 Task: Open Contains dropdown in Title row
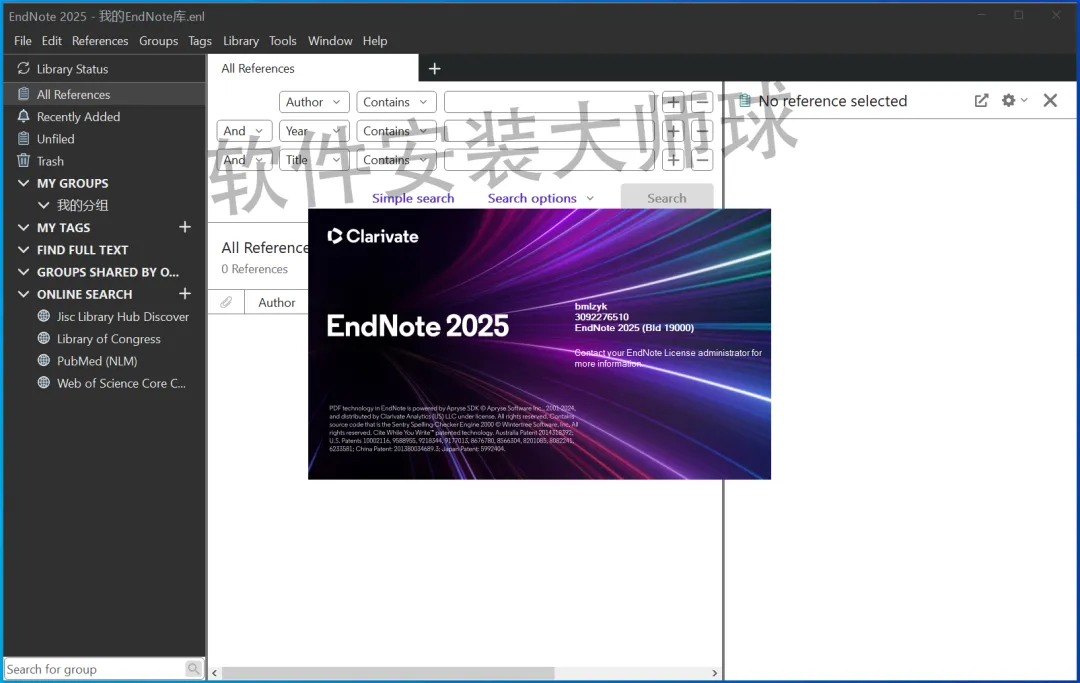(x=396, y=160)
